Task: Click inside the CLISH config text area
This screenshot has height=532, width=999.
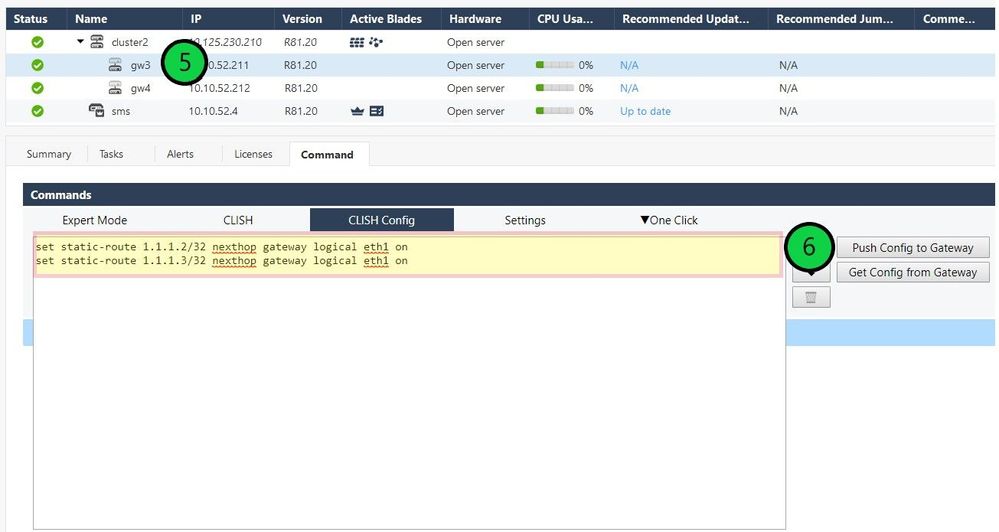Action: pos(400,400)
